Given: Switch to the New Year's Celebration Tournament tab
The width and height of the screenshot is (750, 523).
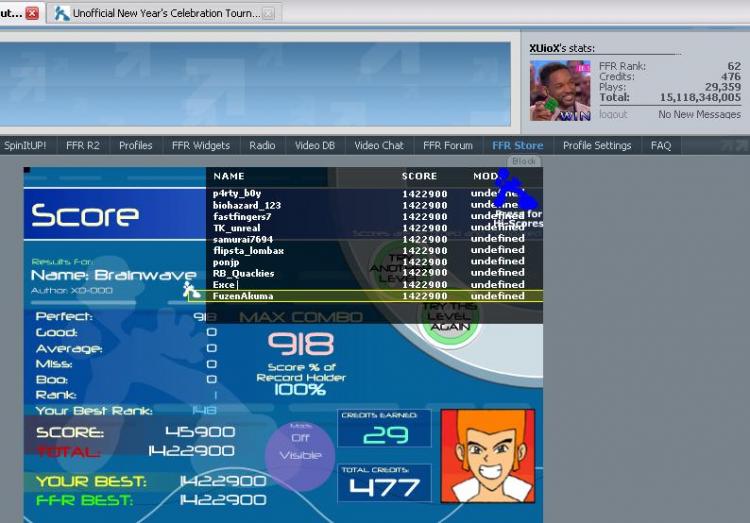Looking at the screenshot, I should (x=165, y=13).
